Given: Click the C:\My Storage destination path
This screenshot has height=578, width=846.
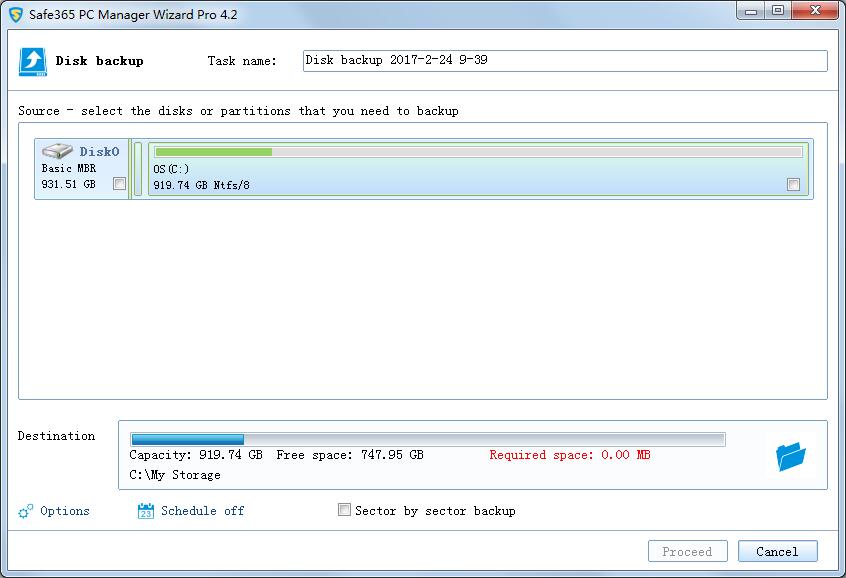Looking at the screenshot, I should click(175, 475).
